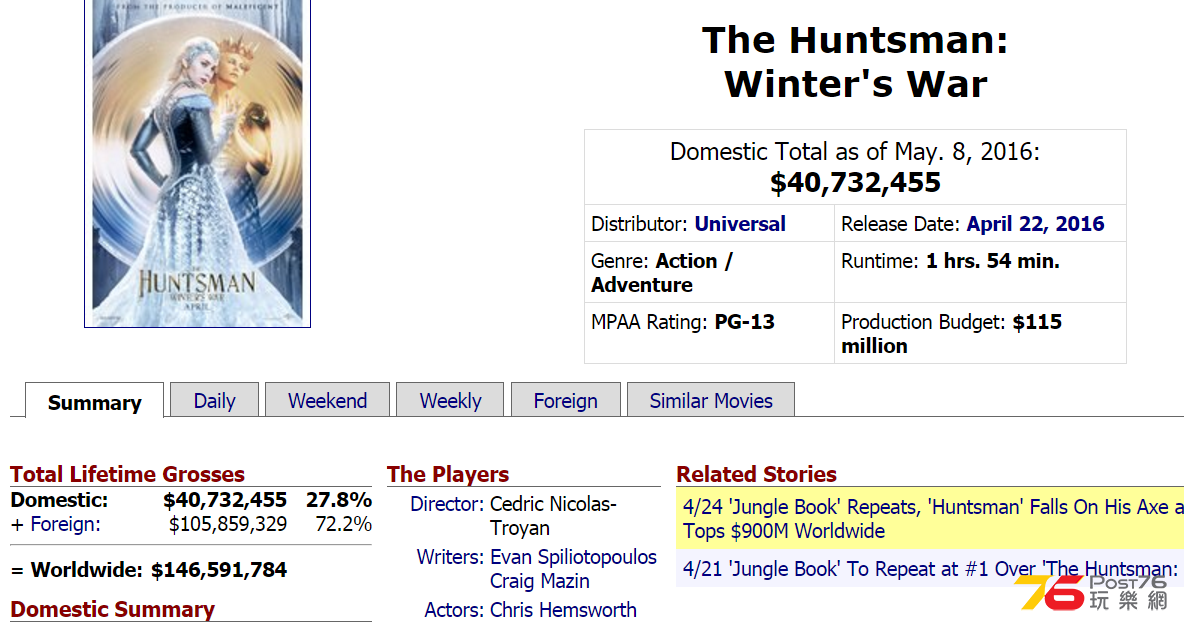Select the Foreign tab

pyautogui.click(x=566, y=400)
